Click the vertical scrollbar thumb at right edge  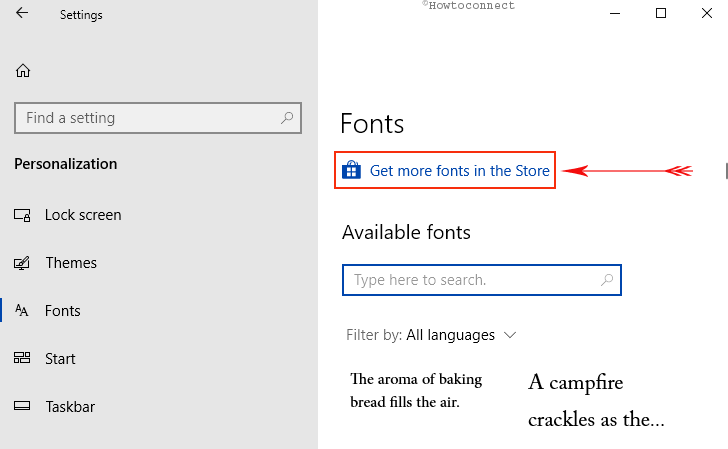(727, 171)
